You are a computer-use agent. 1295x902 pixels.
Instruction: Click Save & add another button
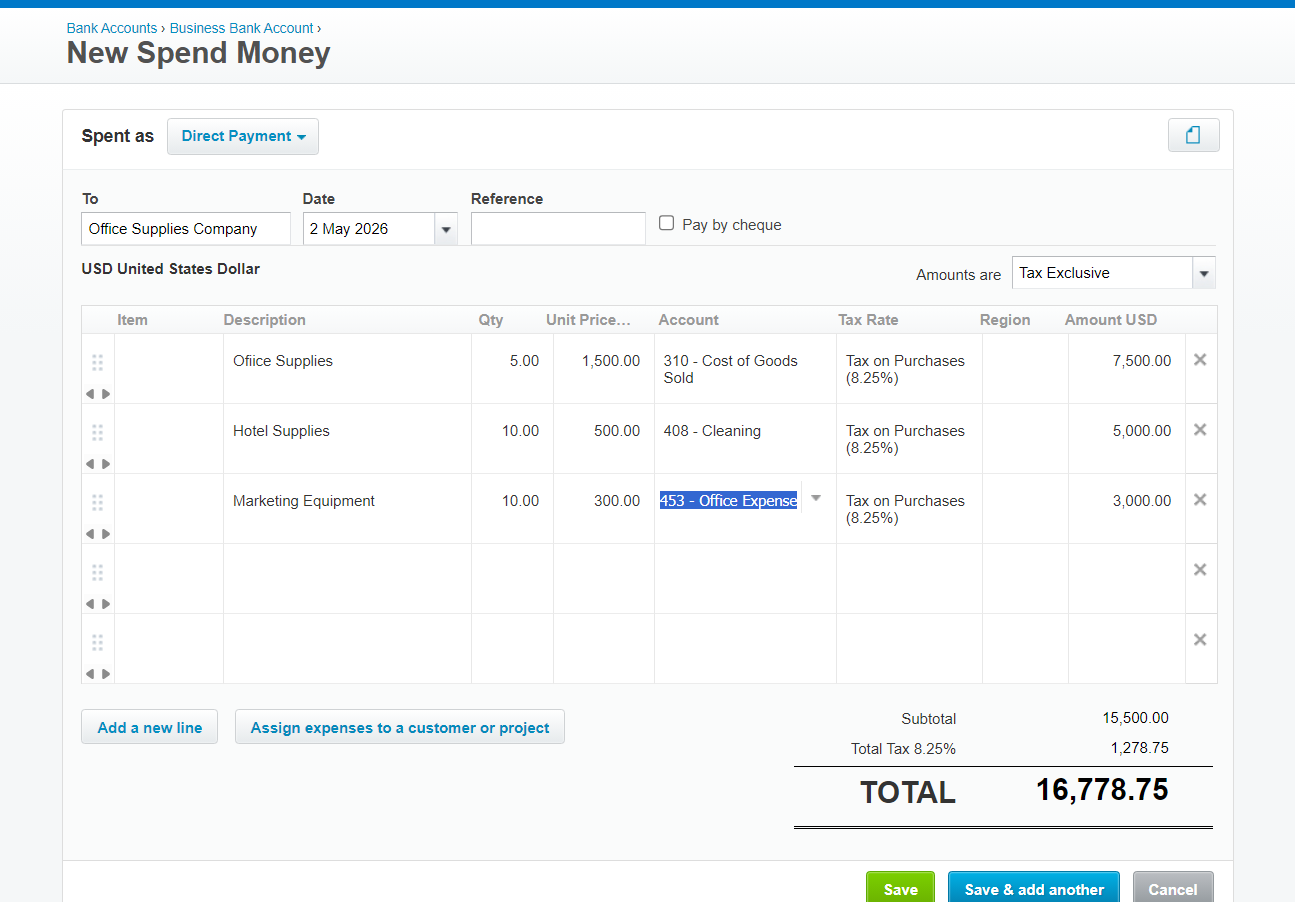[1034, 889]
